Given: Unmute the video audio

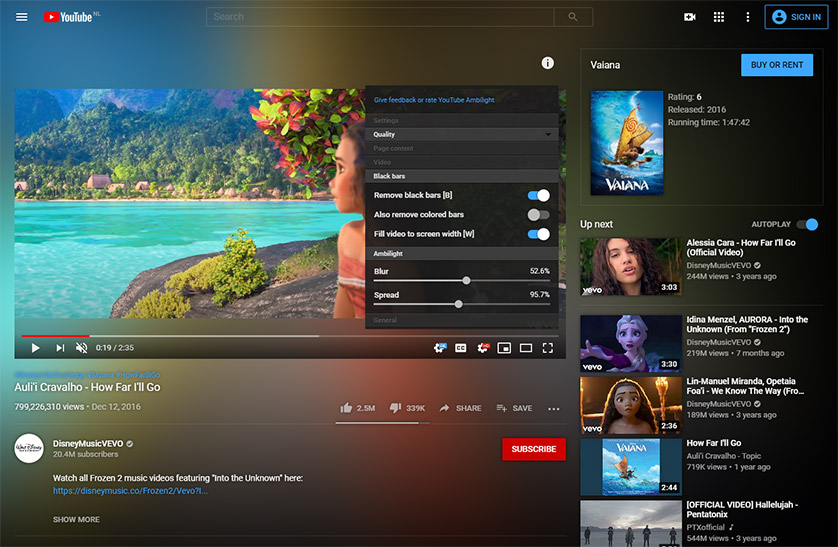Looking at the screenshot, I should 81,348.
